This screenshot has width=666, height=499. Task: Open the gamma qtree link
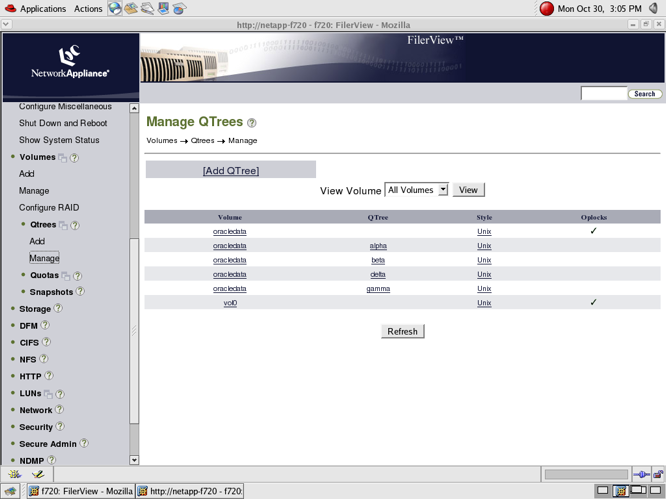coord(378,289)
